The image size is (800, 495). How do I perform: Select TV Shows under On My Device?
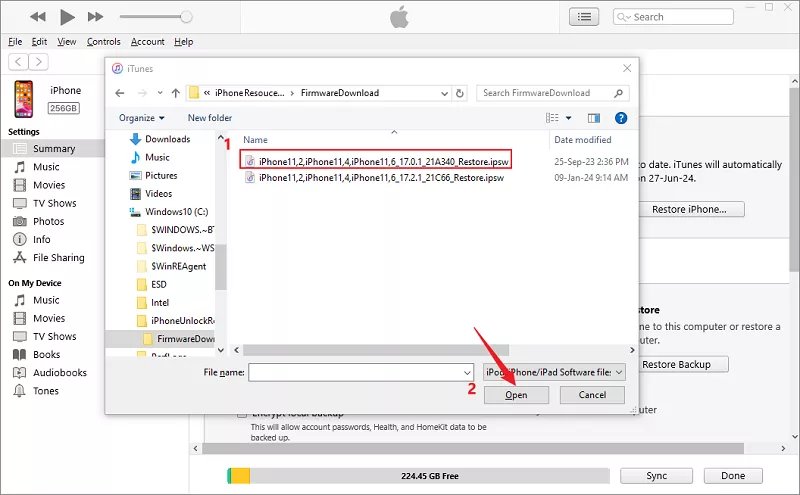55,336
